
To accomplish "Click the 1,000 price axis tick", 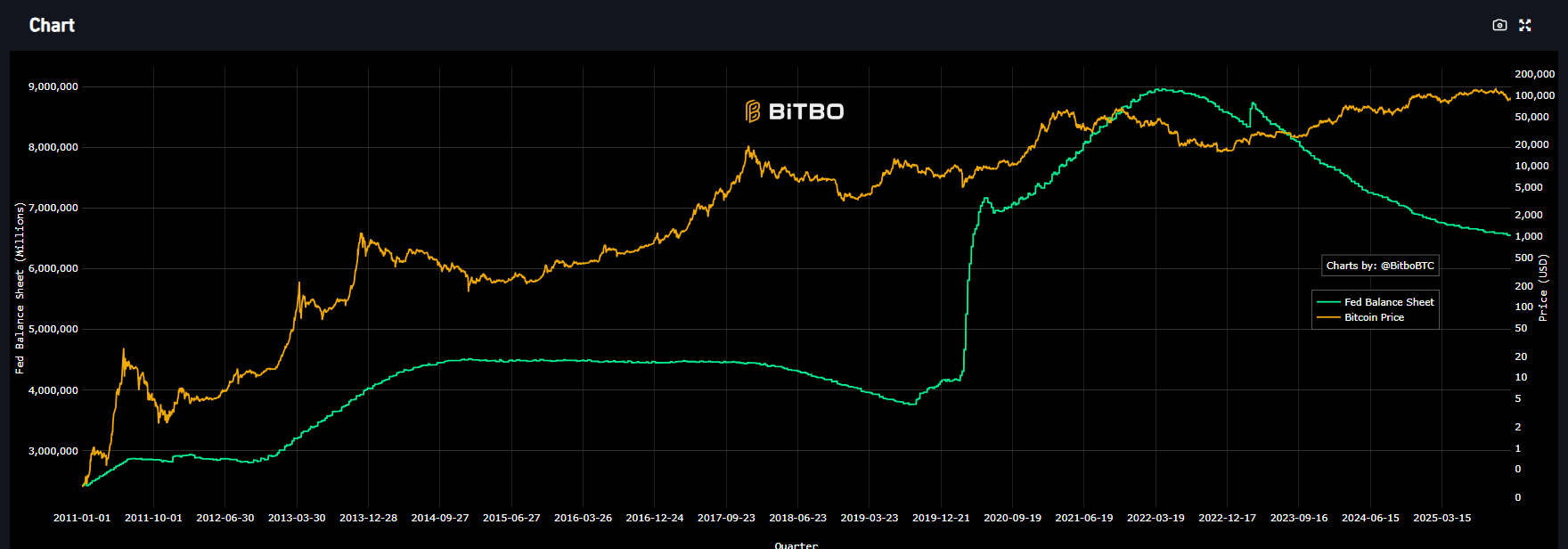I will [1529, 236].
